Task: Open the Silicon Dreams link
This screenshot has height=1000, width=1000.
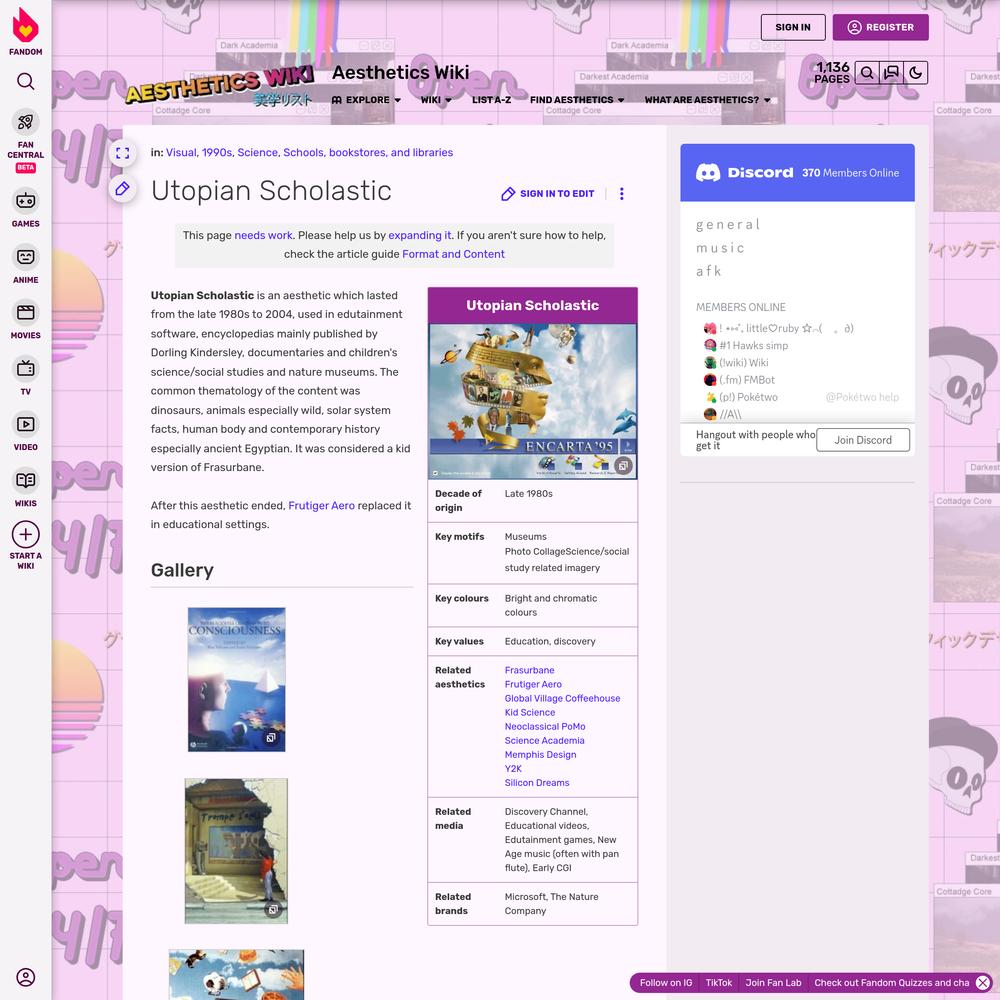Action: pos(537,783)
